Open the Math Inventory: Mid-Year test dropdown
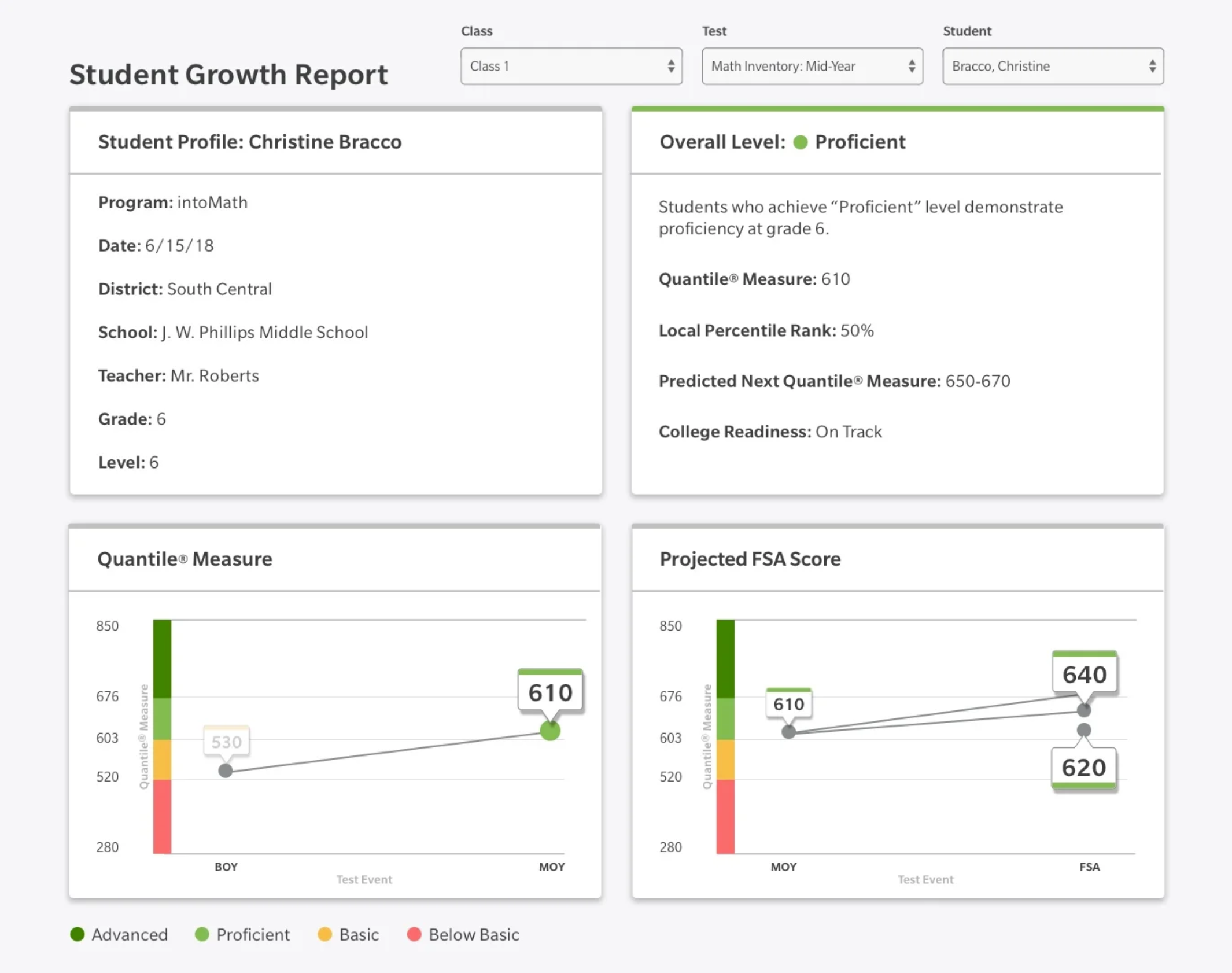This screenshot has height=973, width=1232. tap(812, 66)
